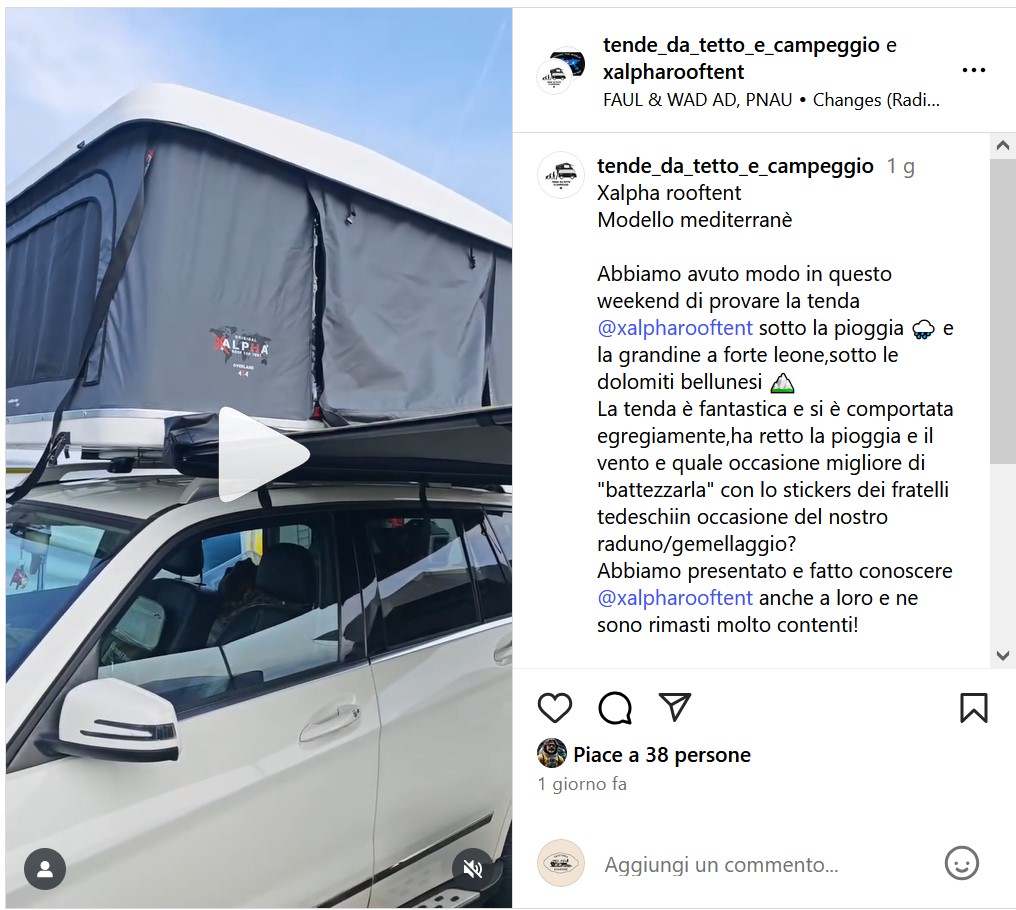This screenshot has width=1016, height=910.
Task: Open the emoji picker smiley icon
Action: click(x=962, y=863)
